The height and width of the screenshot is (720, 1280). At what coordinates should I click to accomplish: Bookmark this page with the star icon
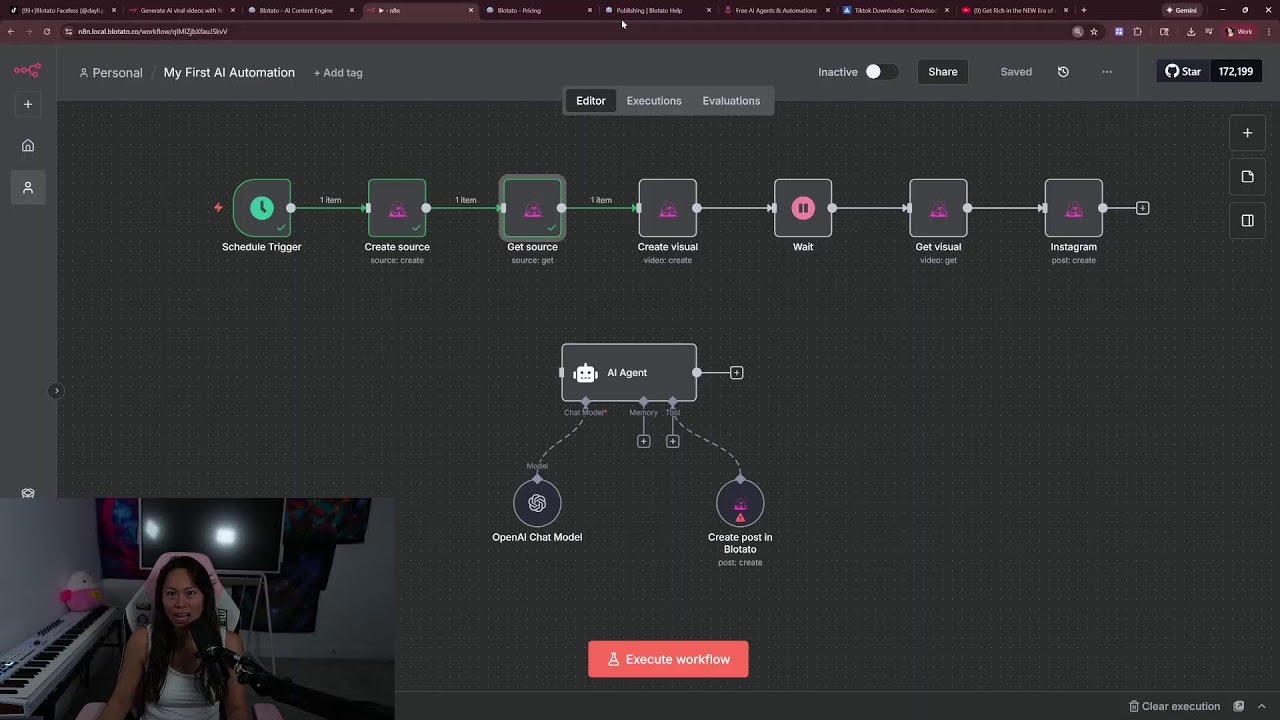click(1094, 31)
